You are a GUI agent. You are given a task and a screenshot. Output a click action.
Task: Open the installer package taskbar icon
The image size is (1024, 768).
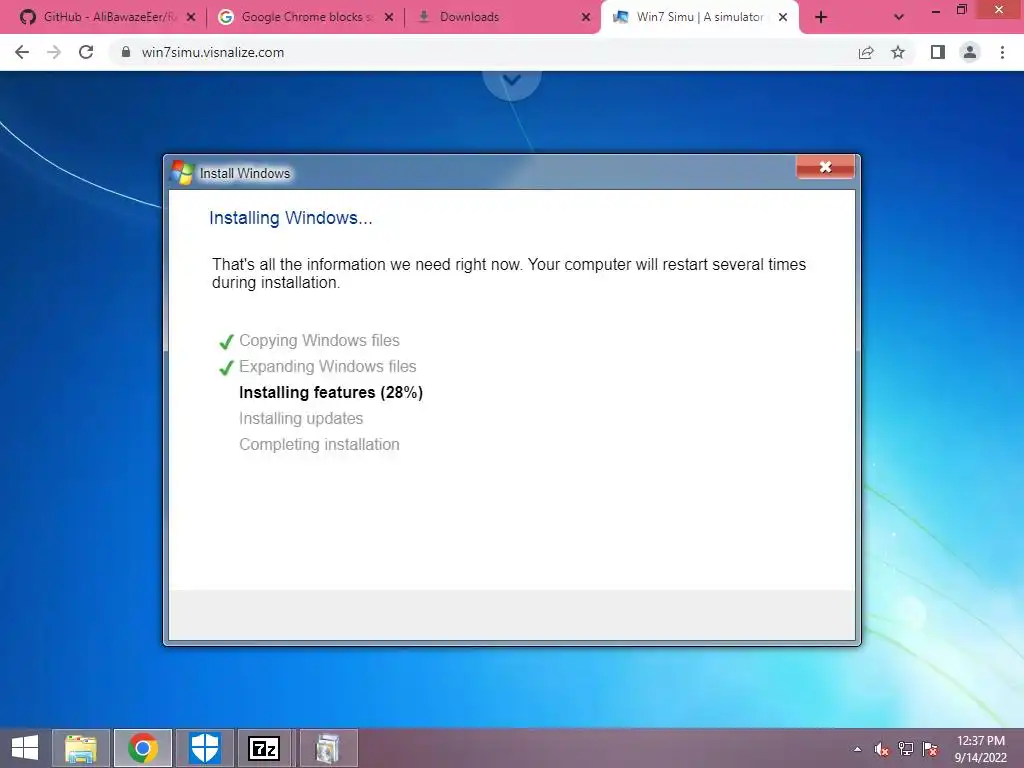coord(328,748)
